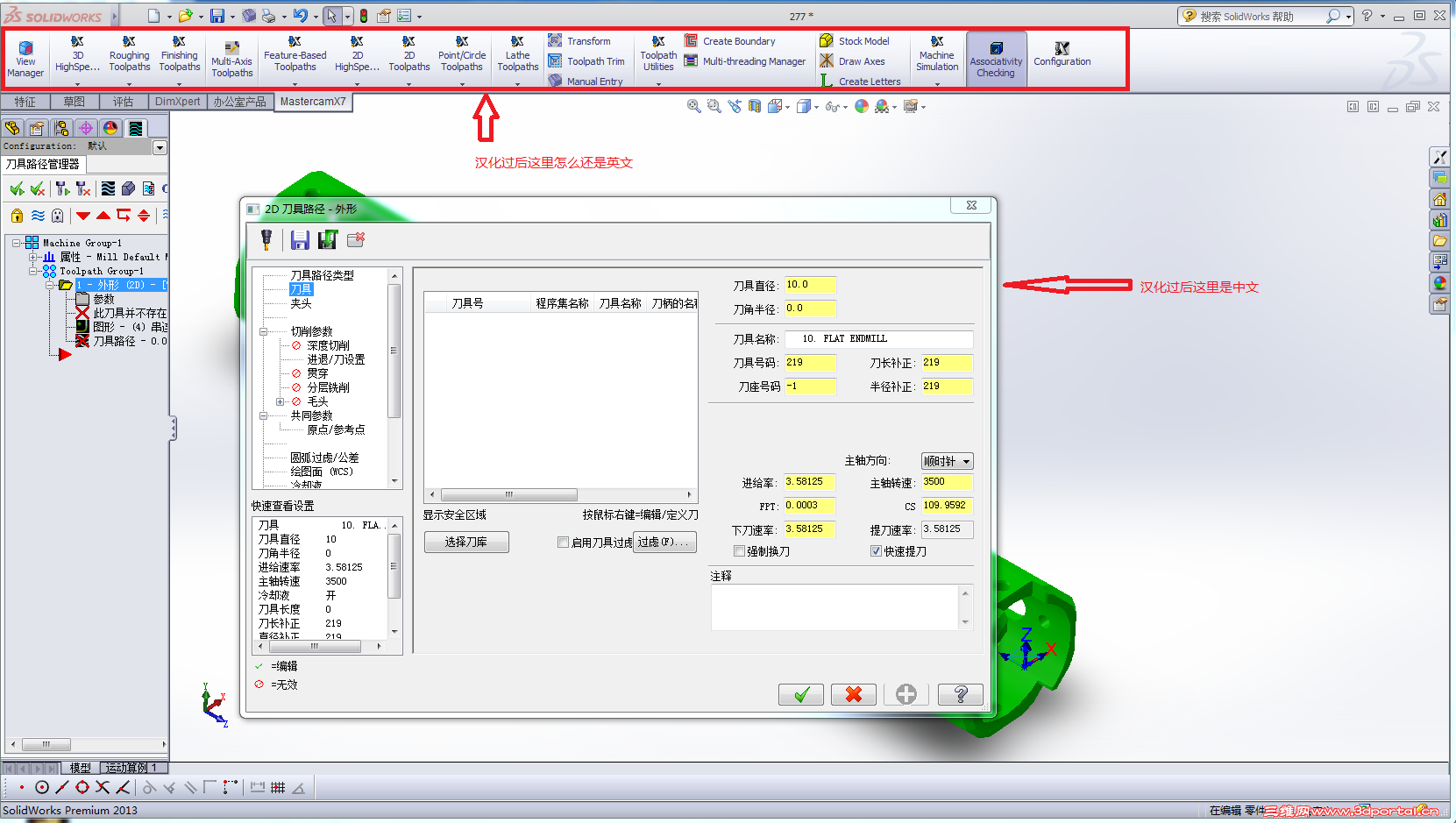Click Toolpath Trim command
This screenshot has height=823, width=1456.
586,61
